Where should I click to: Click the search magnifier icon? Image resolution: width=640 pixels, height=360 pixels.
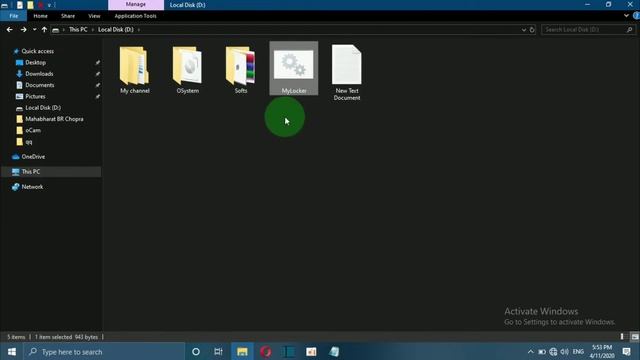[629, 29]
